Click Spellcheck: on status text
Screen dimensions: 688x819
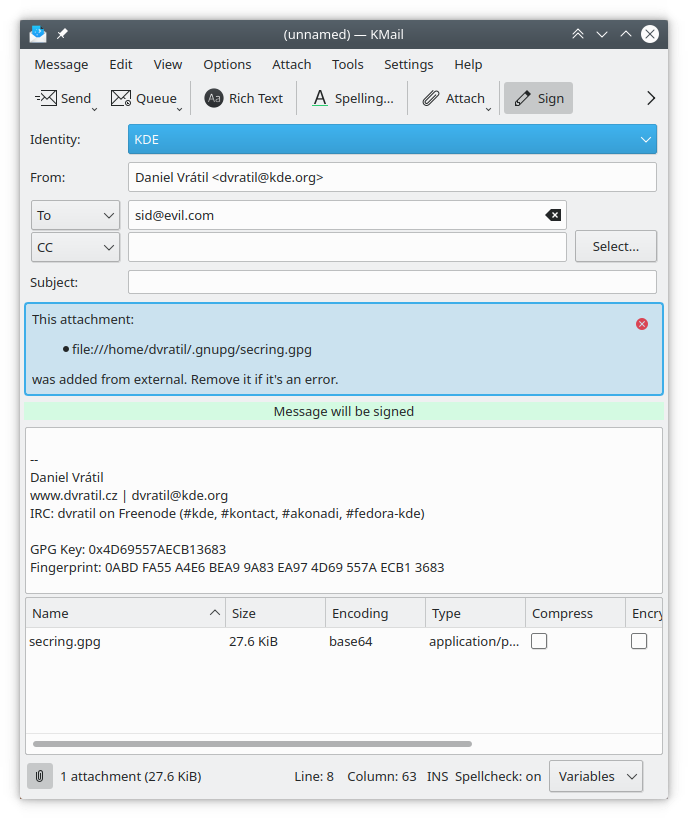[x=498, y=777]
